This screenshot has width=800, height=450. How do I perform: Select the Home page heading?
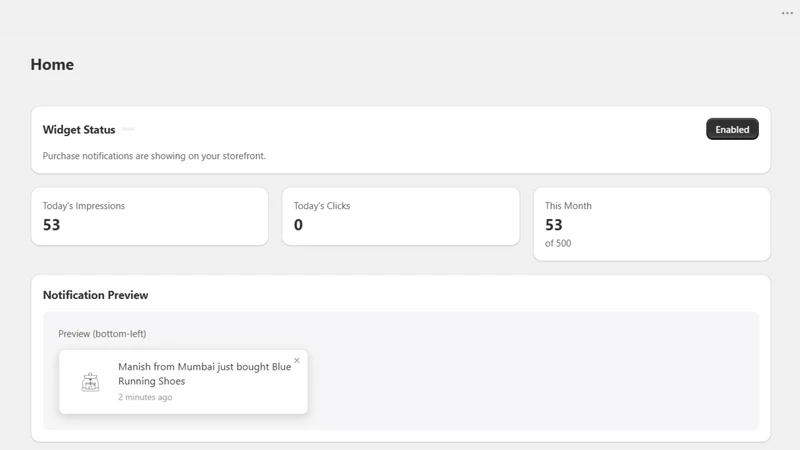tap(52, 65)
